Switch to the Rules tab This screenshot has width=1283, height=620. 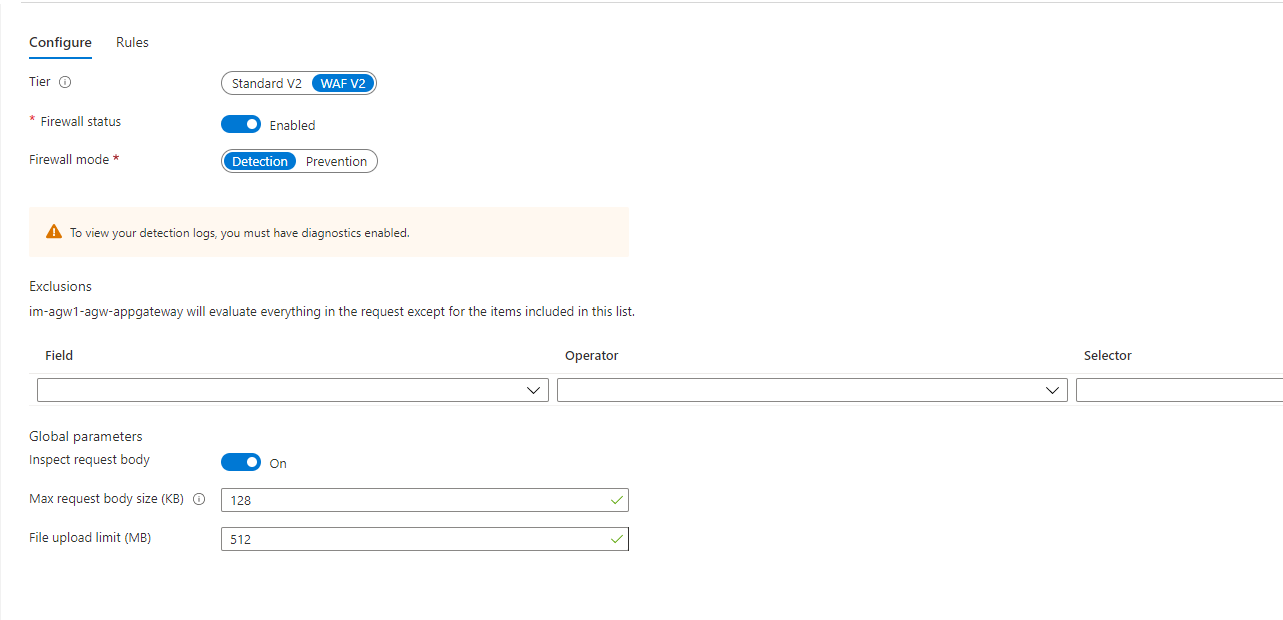(x=131, y=42)
